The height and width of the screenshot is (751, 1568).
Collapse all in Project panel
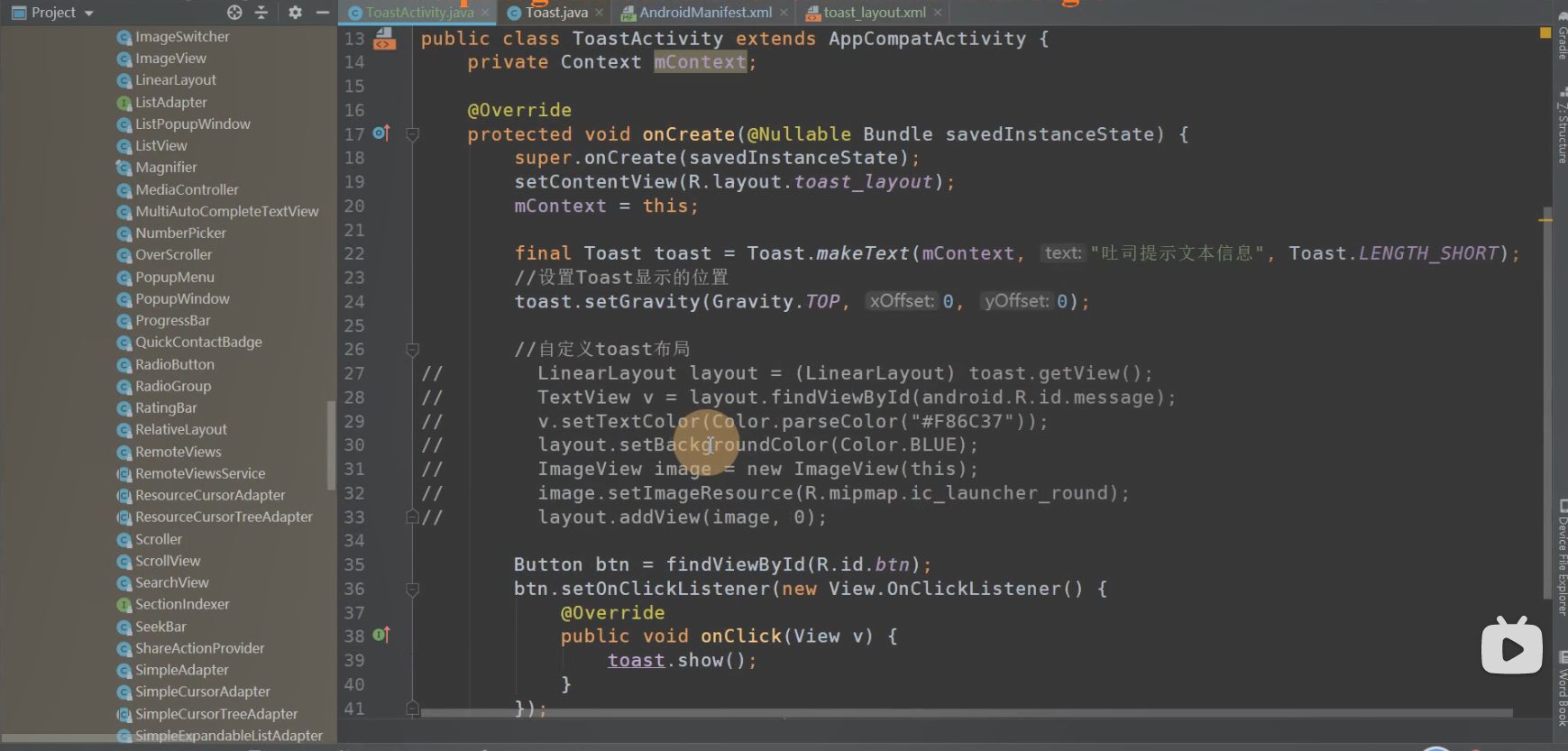[261, 13]
